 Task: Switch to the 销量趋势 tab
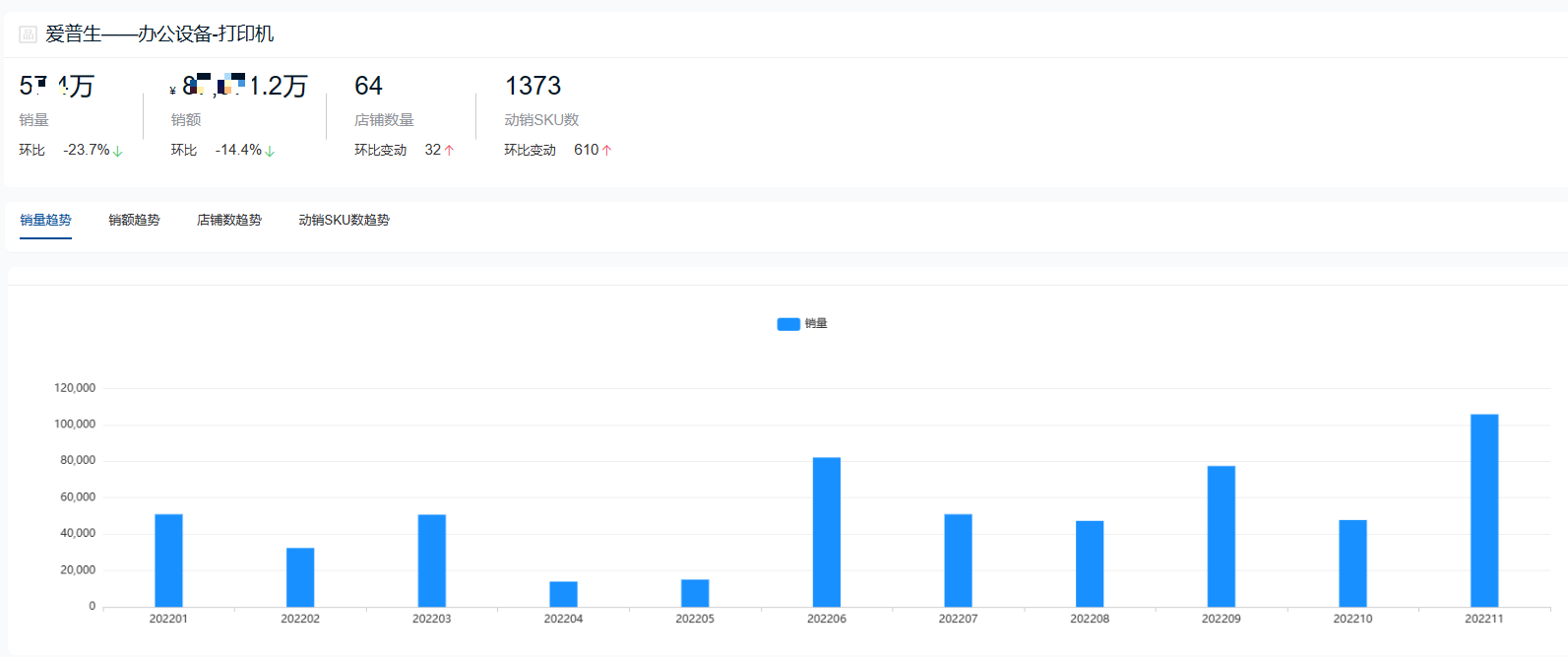click(x=45, y=220)
